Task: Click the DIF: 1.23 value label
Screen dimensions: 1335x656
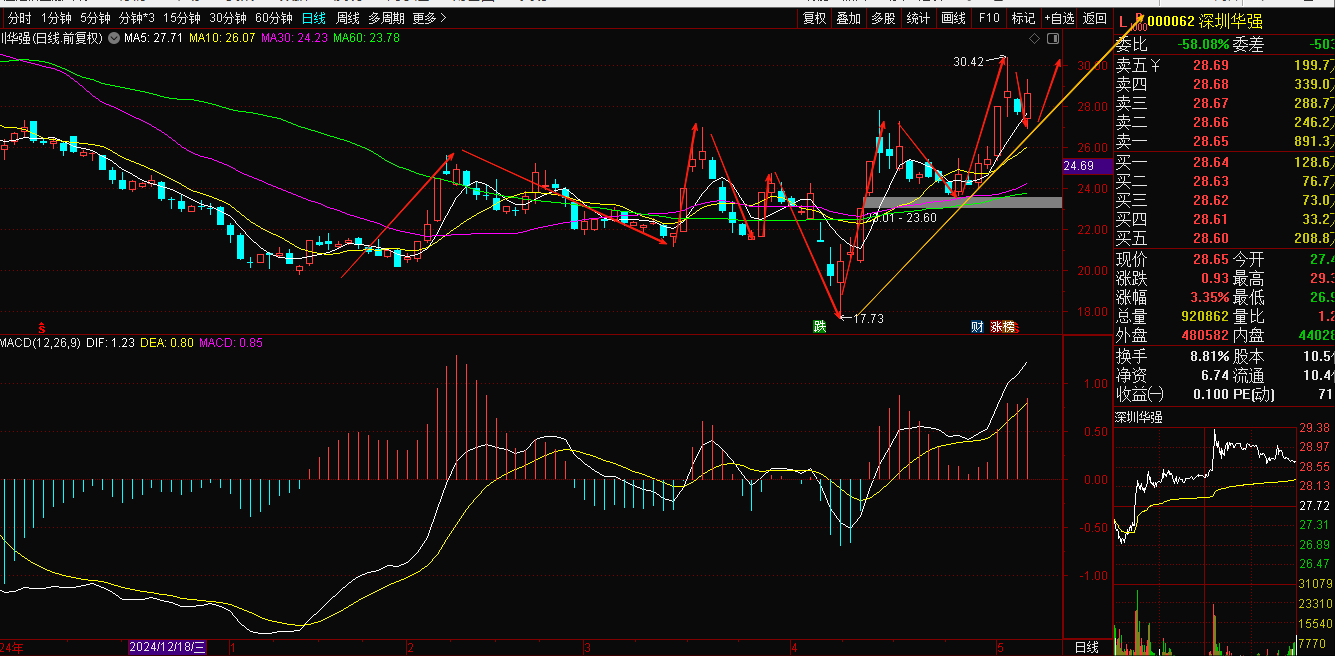Action: click(x=111, y=343)
